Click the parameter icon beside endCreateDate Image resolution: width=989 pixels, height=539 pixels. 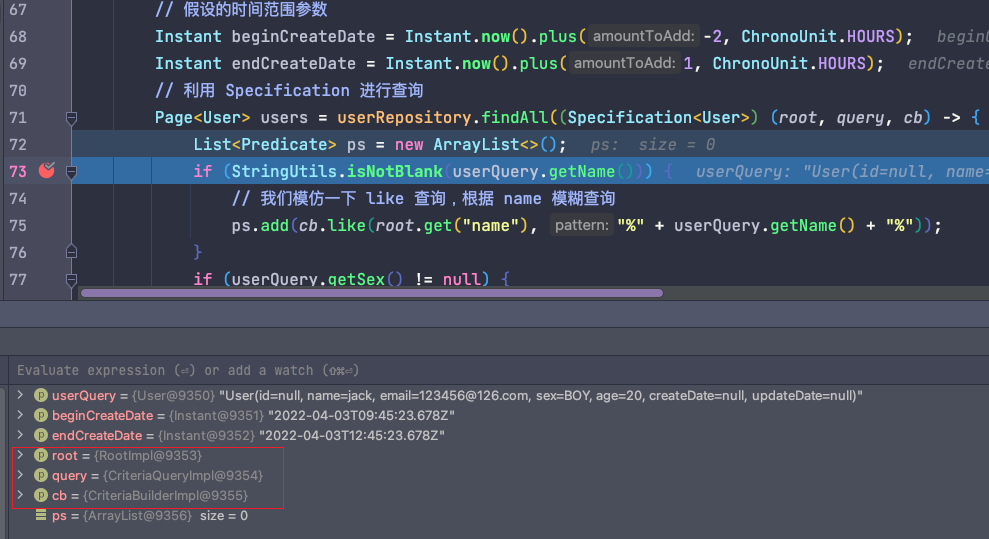[x=41, y=435]
